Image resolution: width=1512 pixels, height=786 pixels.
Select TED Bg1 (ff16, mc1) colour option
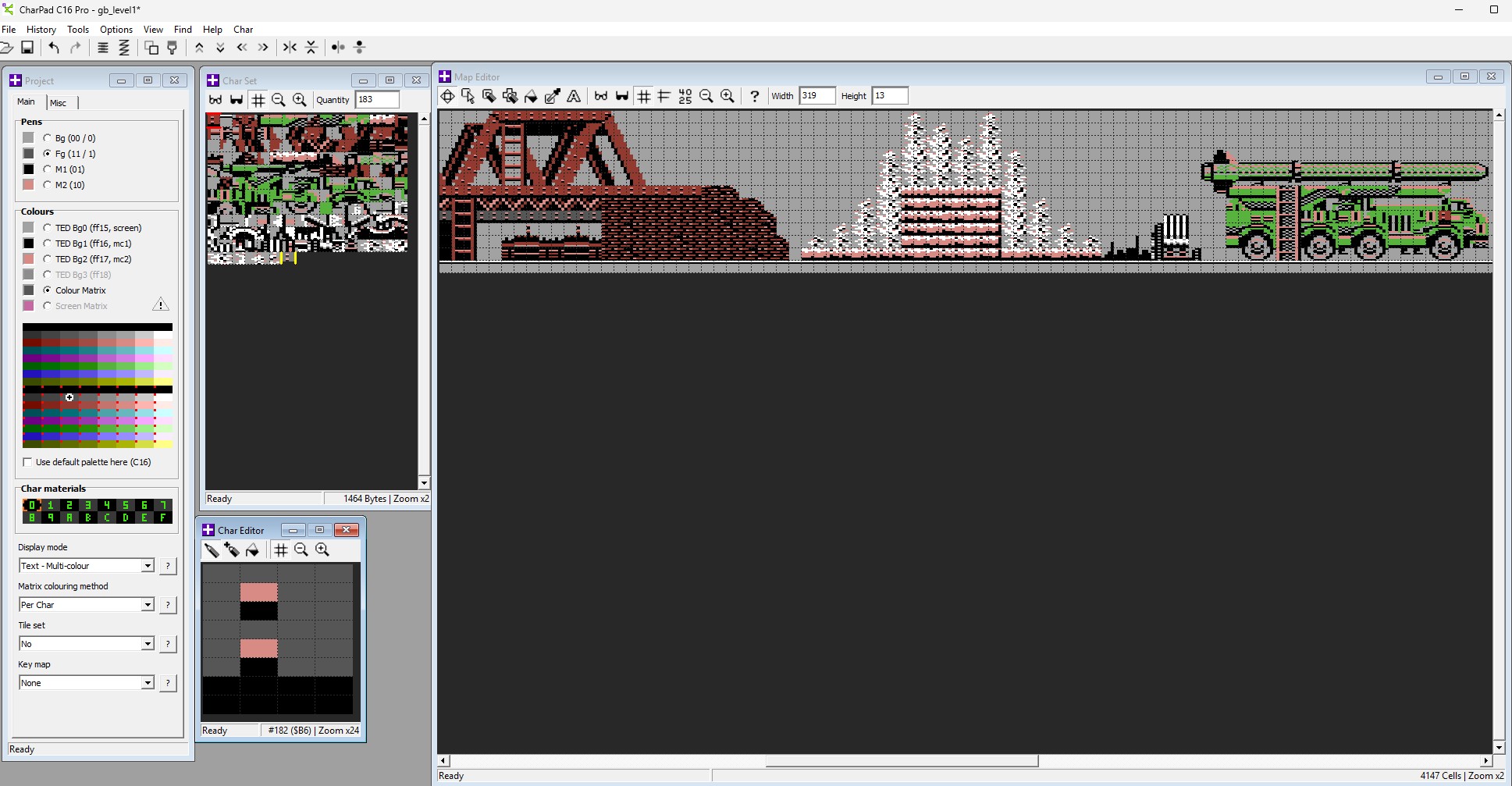(48, 244)
